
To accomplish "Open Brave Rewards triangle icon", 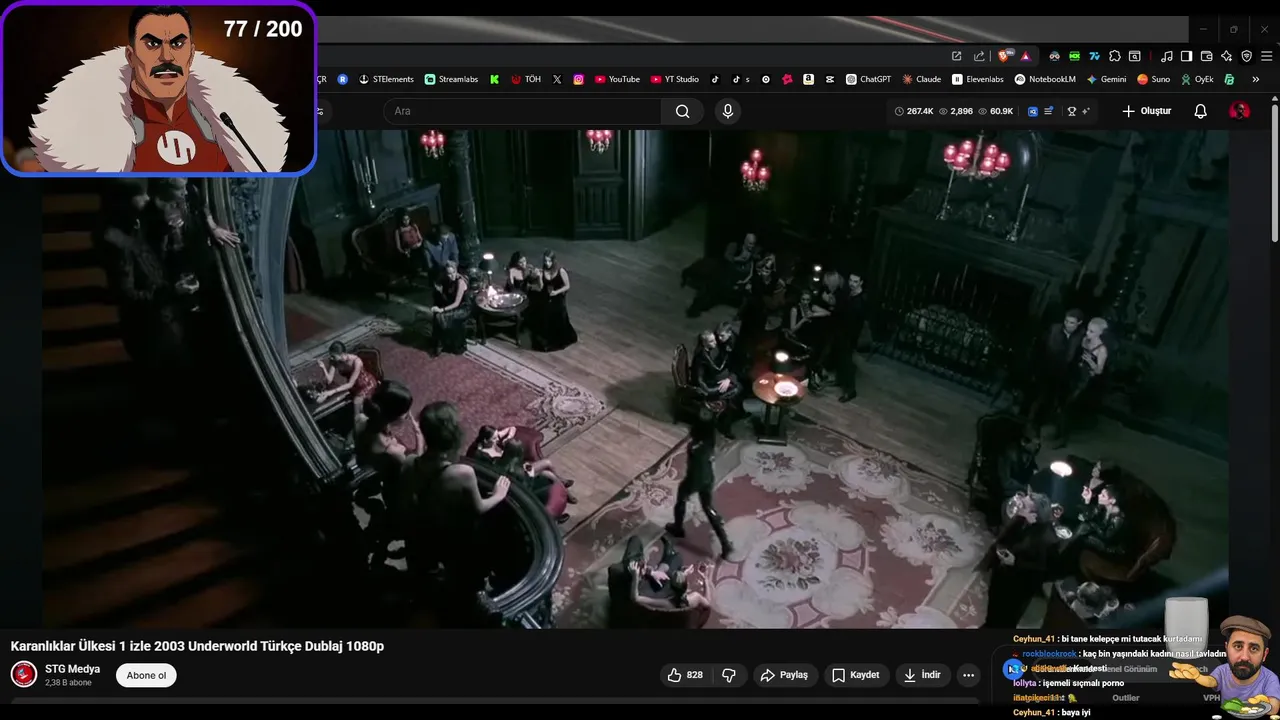I will pyautogui.click(x=1025, y=56).
